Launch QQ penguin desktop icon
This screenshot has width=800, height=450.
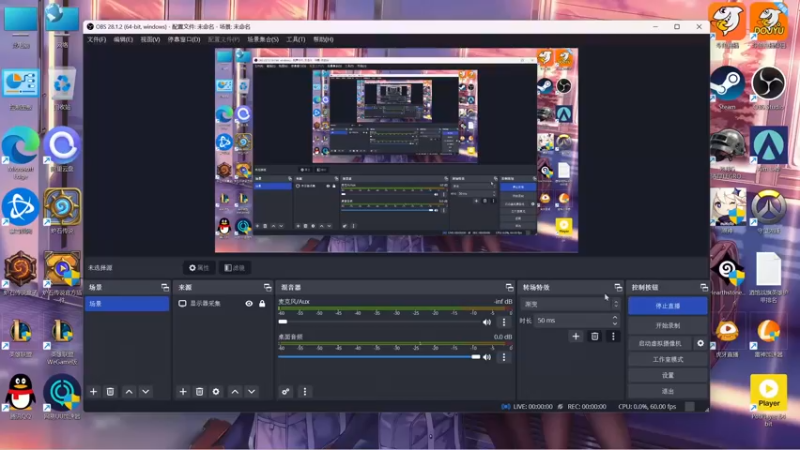tap(20, 396)
